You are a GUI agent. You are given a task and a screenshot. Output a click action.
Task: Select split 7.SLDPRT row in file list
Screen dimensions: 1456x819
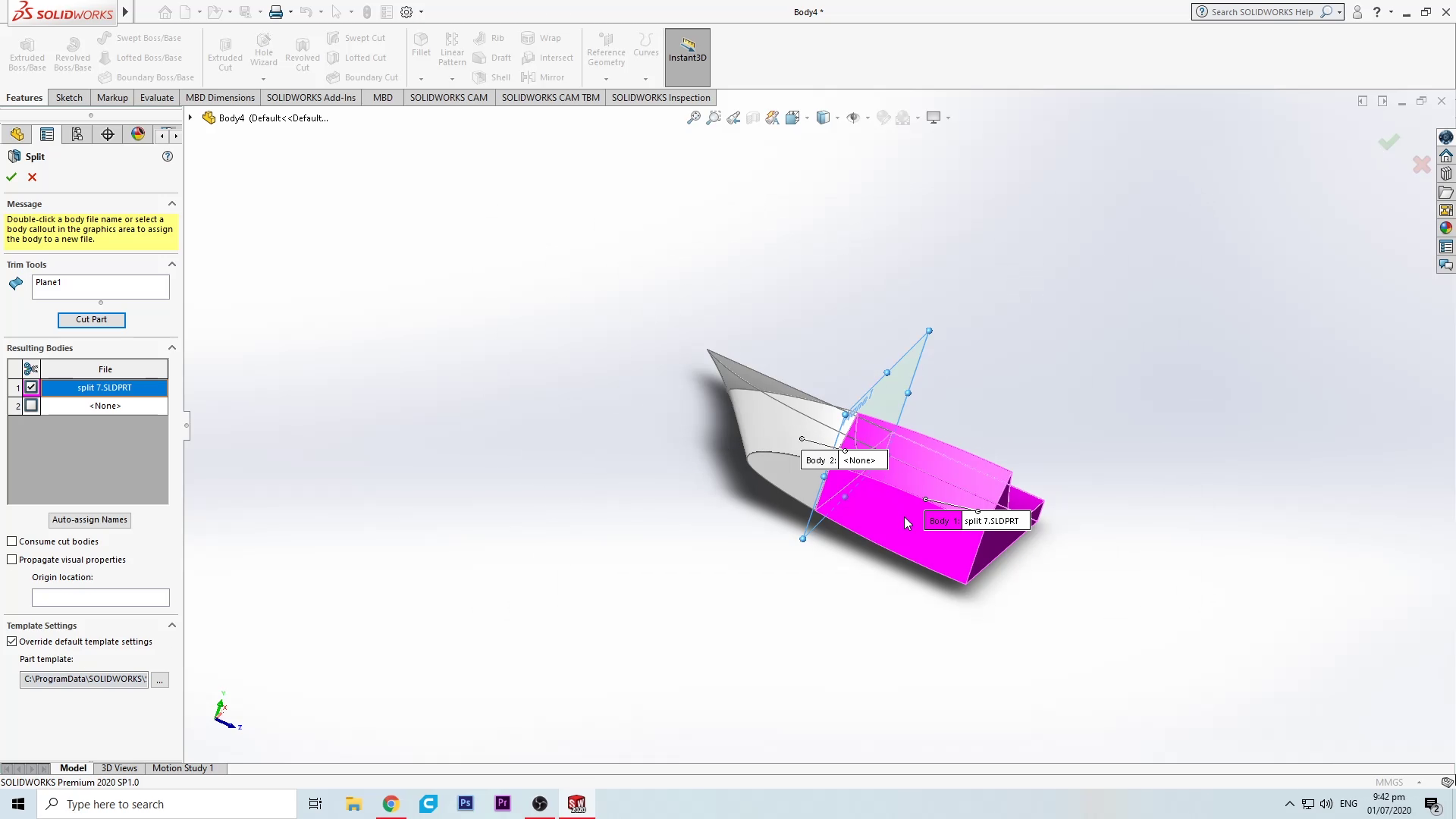point(105,388)
